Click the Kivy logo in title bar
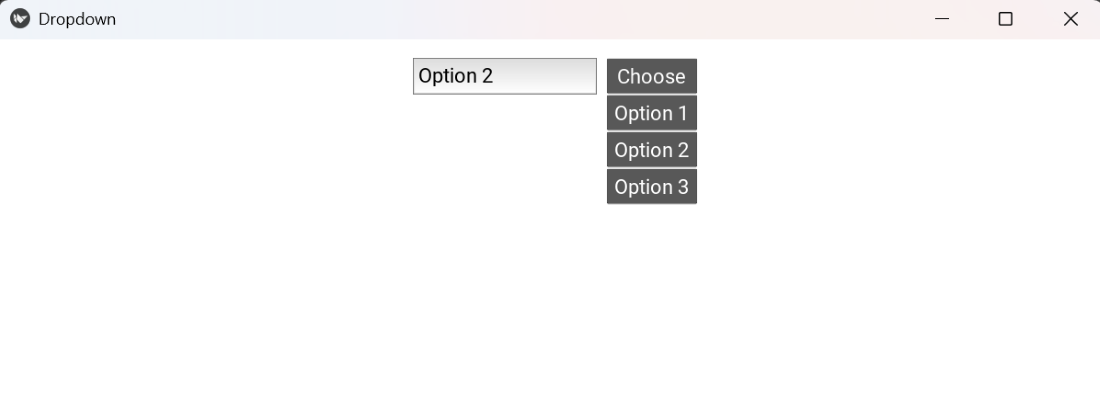This screenshot has height=412, width=1100. [20, 19]
